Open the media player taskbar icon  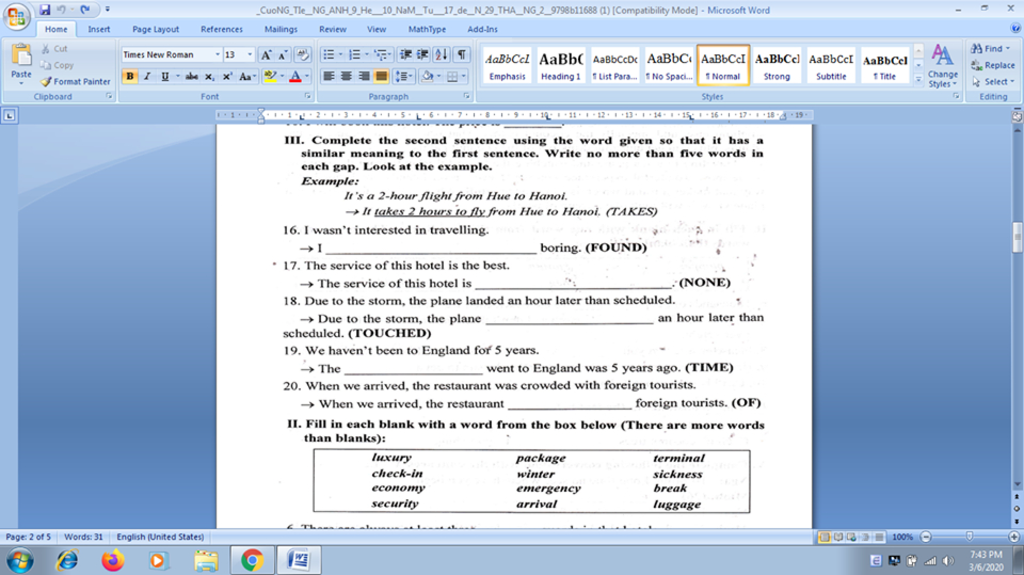157,560
